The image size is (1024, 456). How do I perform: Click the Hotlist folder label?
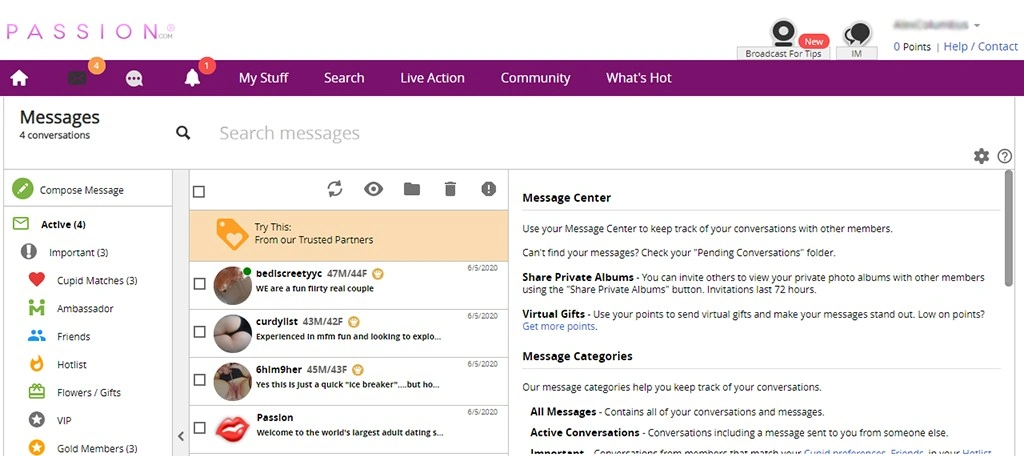pos(72,365)
